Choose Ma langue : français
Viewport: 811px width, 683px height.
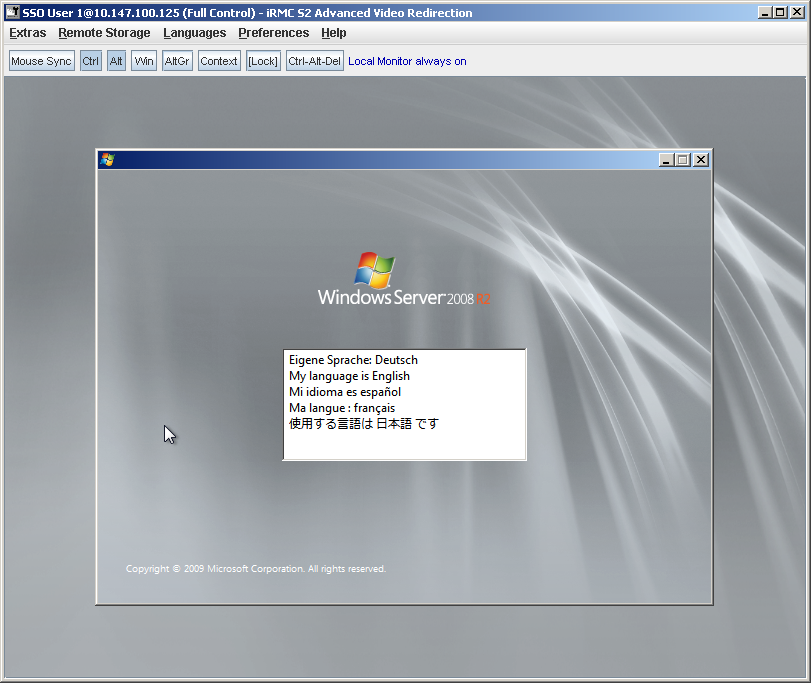click(x=404, y=408)
